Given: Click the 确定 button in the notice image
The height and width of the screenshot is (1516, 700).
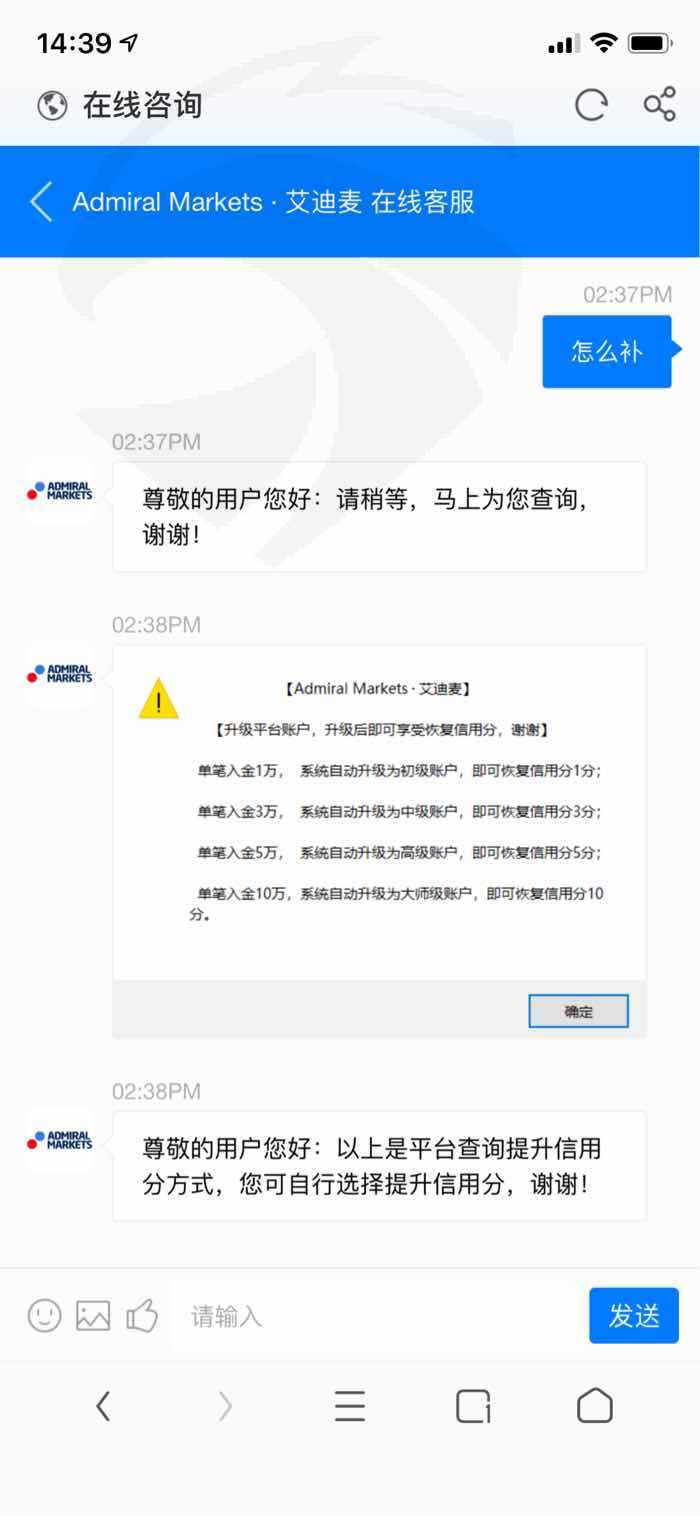Looking at the screenshot, I should tap(579, 1011).
